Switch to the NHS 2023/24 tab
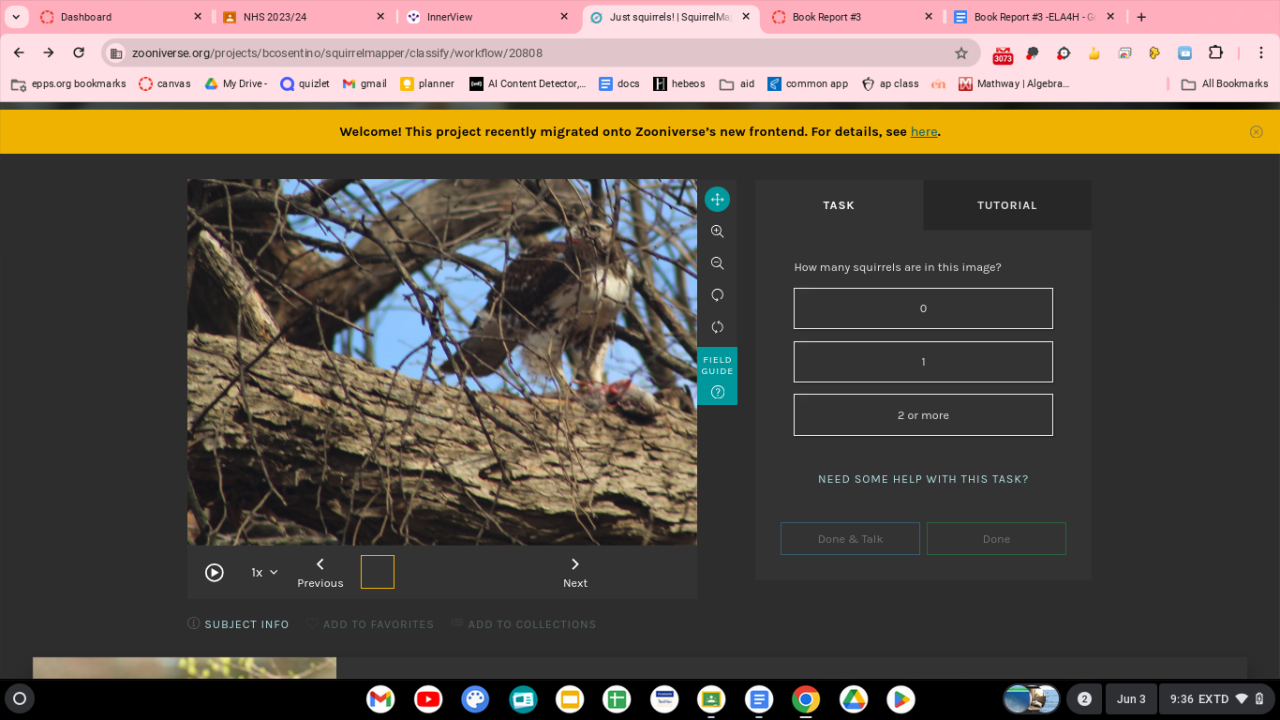The width and height of the screenshot is (1280, 720). (x=303, y=17)
